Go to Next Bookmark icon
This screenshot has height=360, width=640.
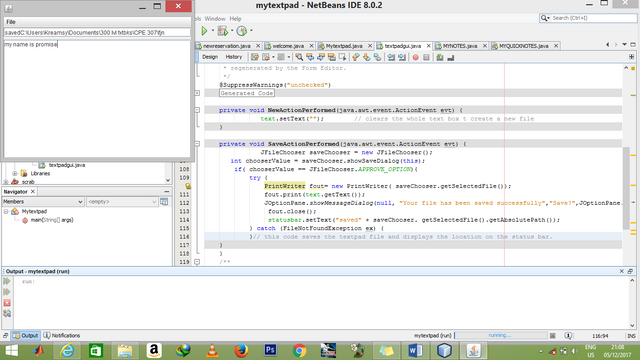(x=367, y=58)
